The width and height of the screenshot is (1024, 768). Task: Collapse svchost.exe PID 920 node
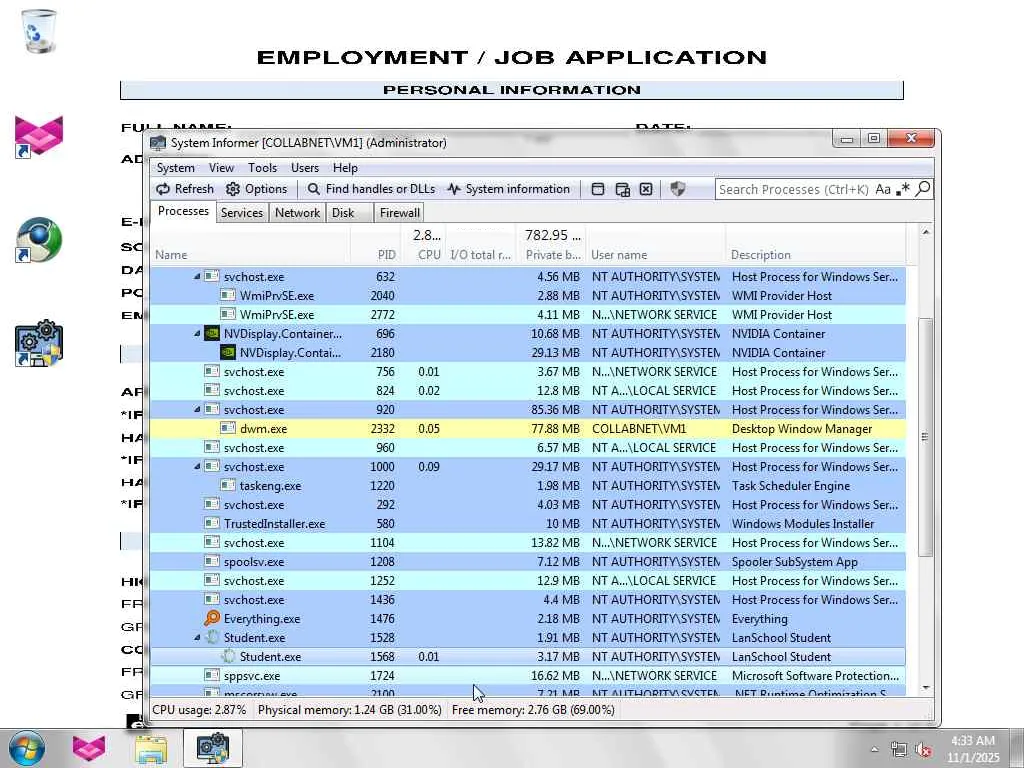click(x=197, y=409)
